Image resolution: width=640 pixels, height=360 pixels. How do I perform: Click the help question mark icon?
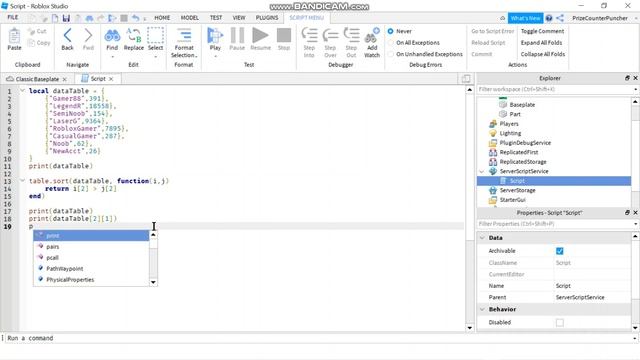click(x=549, y=18)
